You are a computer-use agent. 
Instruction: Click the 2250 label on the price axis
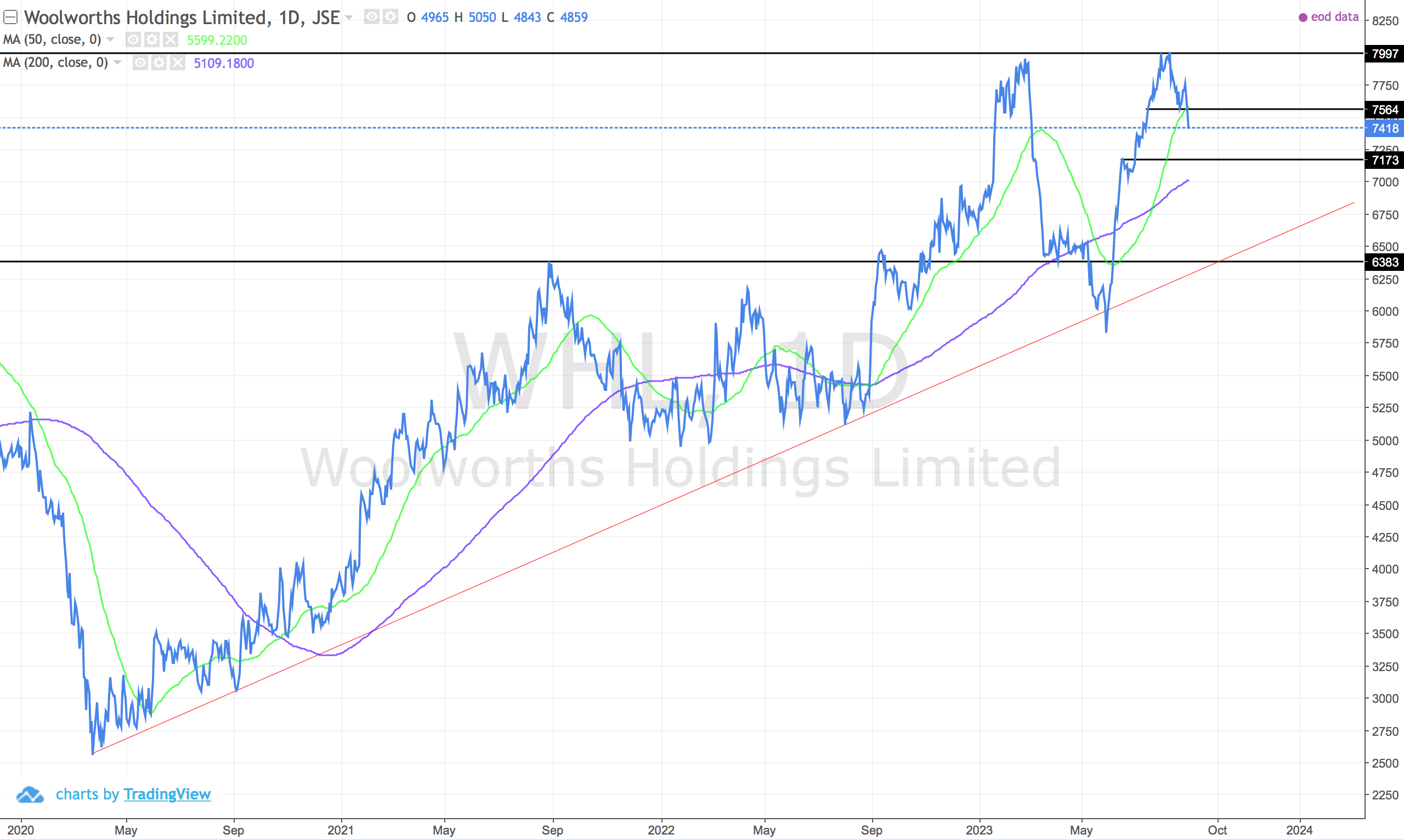(x=1385, y=795)
